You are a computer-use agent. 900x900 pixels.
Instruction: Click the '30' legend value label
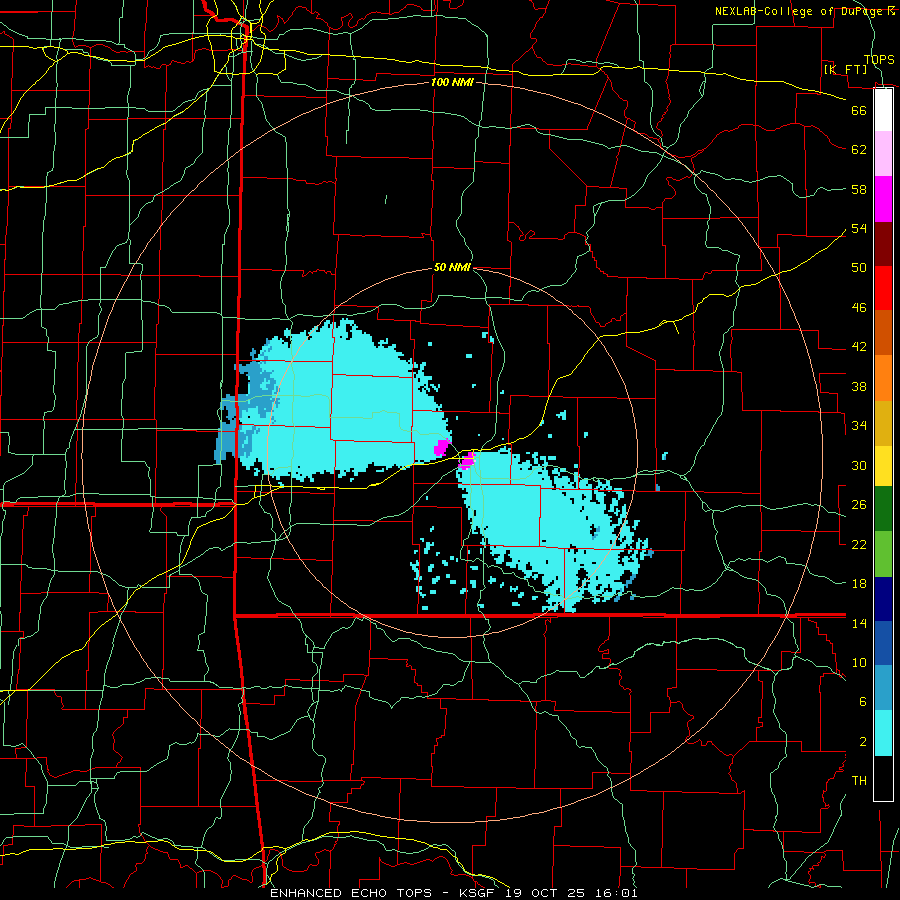[859, 465]
